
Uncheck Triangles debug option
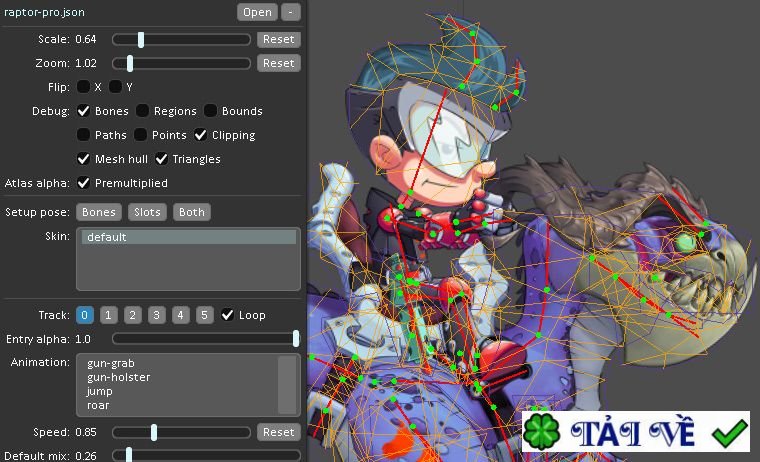tap(161, 159)
